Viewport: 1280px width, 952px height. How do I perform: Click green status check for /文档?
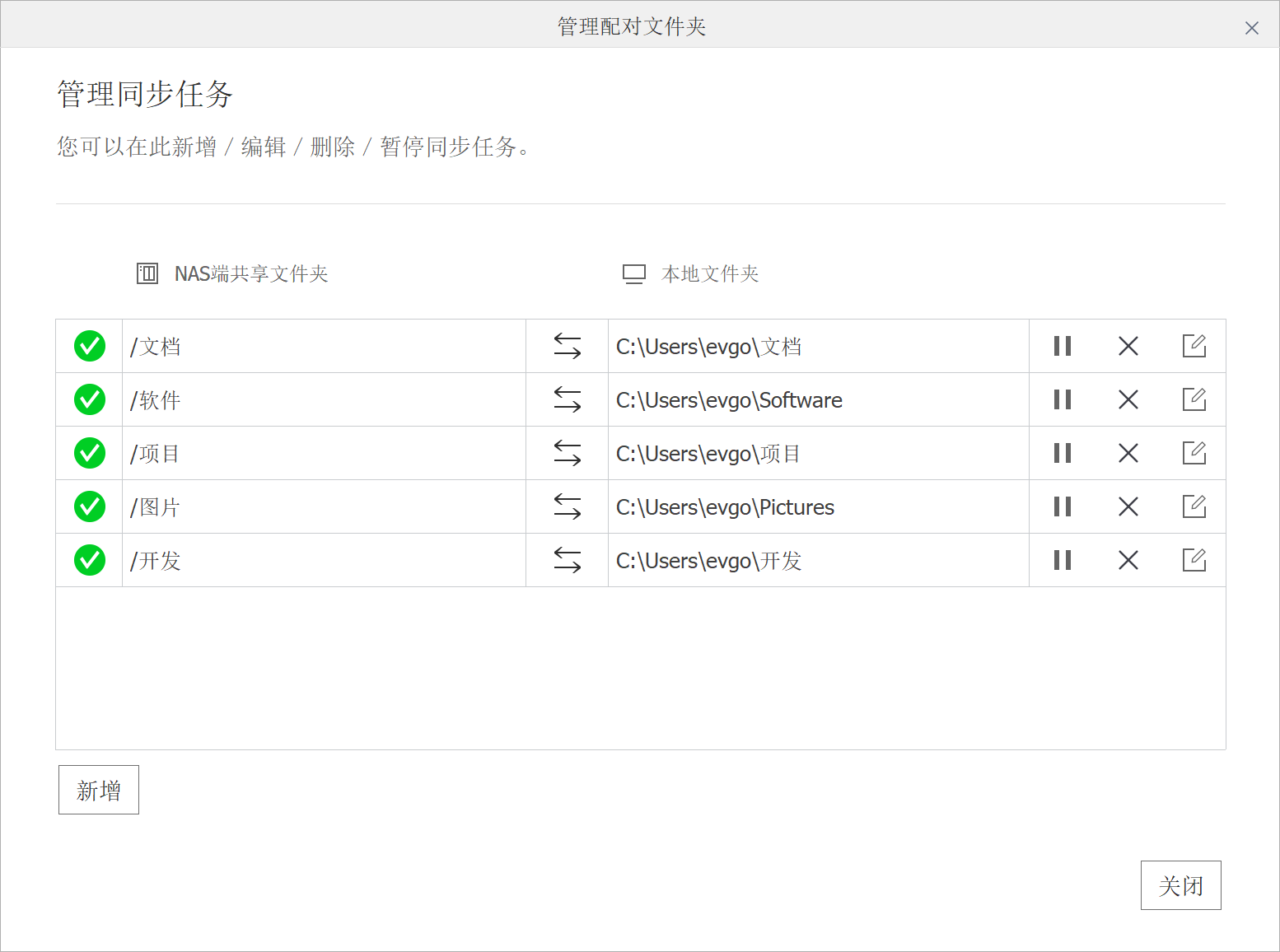(90, 346)
